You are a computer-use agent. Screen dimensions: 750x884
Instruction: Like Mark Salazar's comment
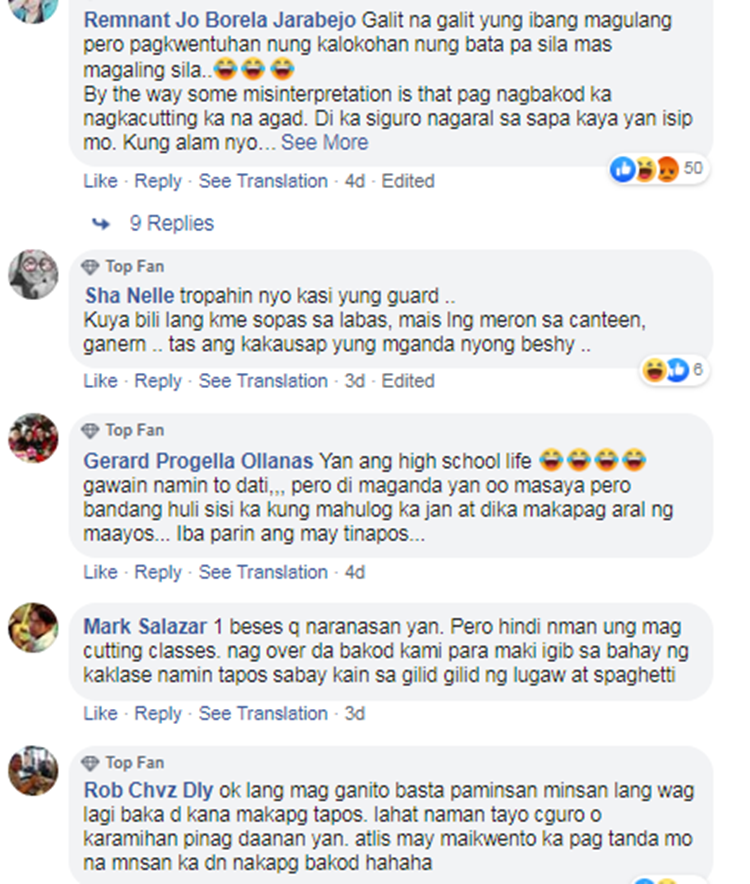(x=100, y=713)
